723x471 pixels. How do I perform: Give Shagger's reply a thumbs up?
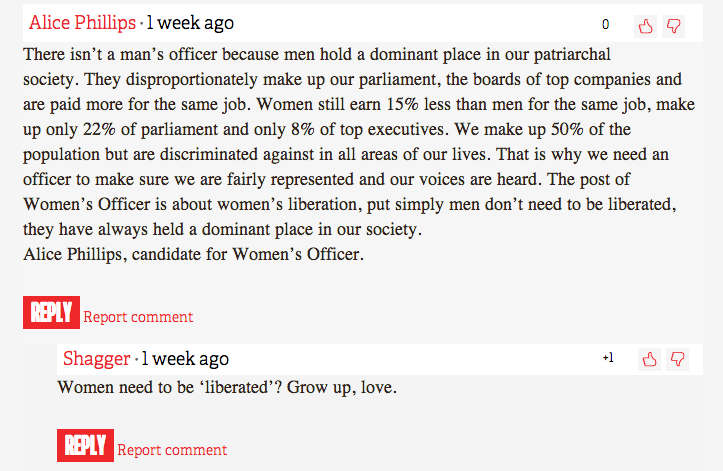(x=650, y=359)
